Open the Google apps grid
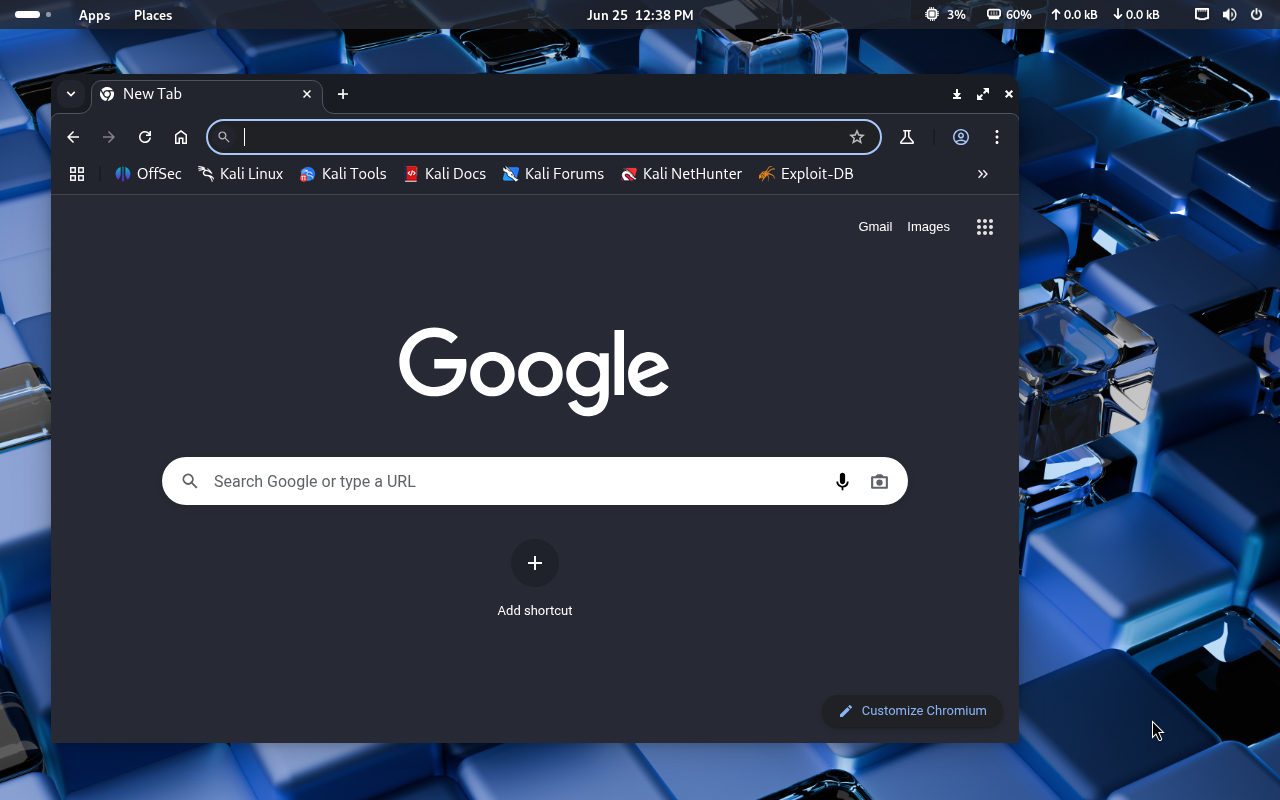The image size is (1280, 800). click(x=985, y=227)
